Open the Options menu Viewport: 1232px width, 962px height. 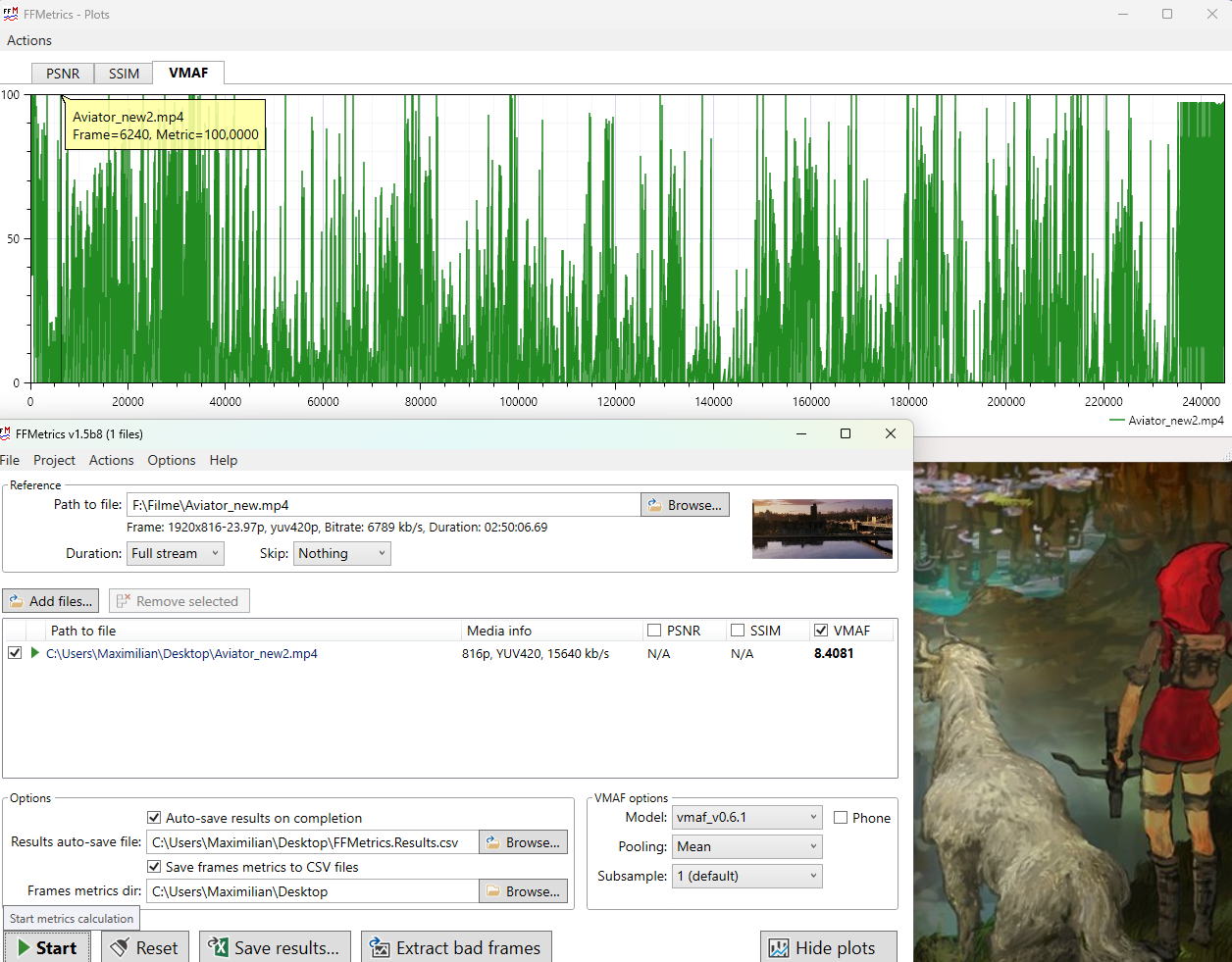172,460
